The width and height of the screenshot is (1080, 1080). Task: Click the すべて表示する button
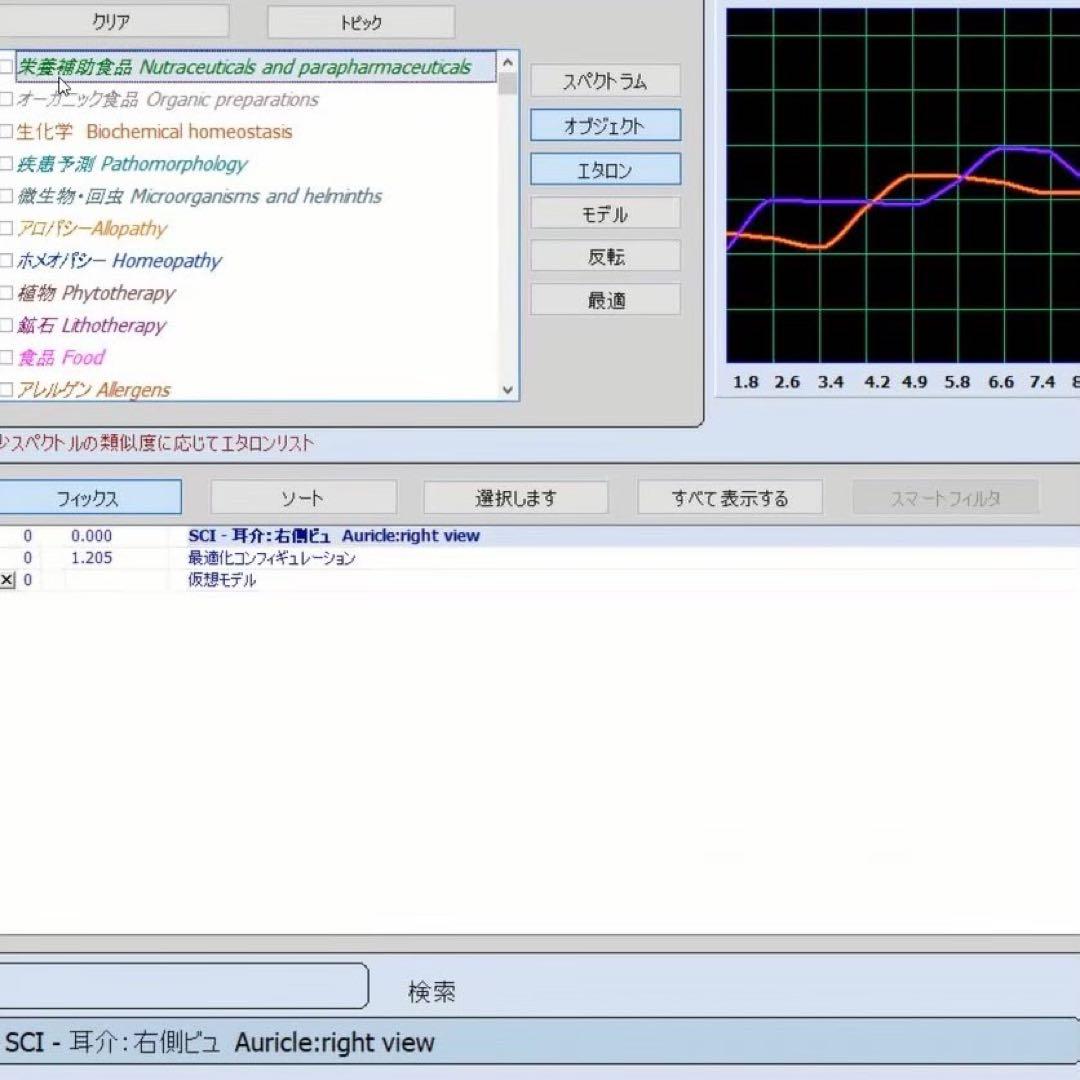point(729,498)
